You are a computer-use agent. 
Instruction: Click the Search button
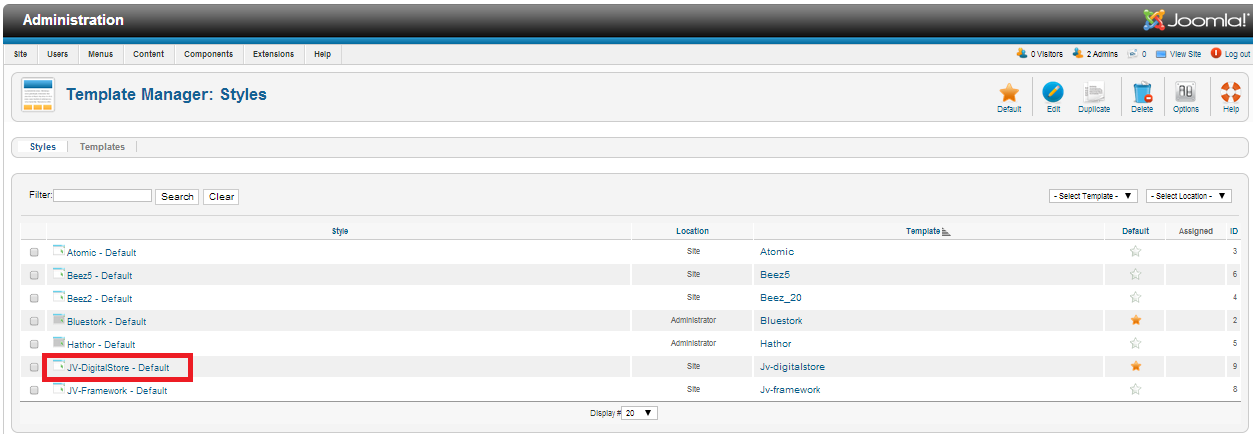point(177,197)
